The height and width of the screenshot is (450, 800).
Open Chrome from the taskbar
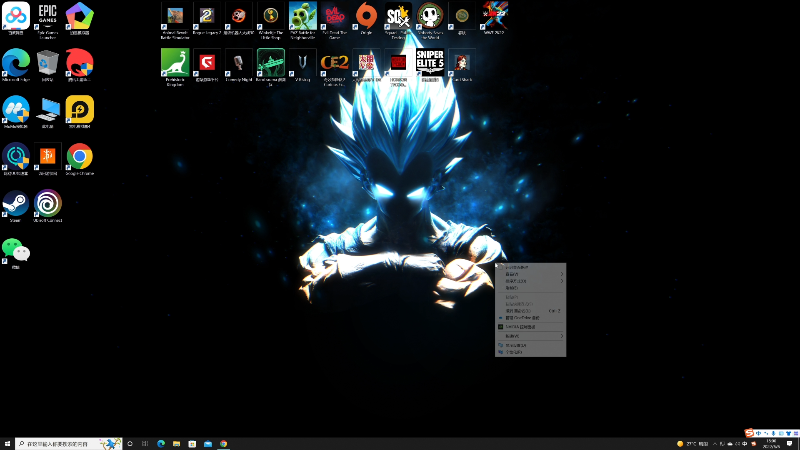click(223, 444)
